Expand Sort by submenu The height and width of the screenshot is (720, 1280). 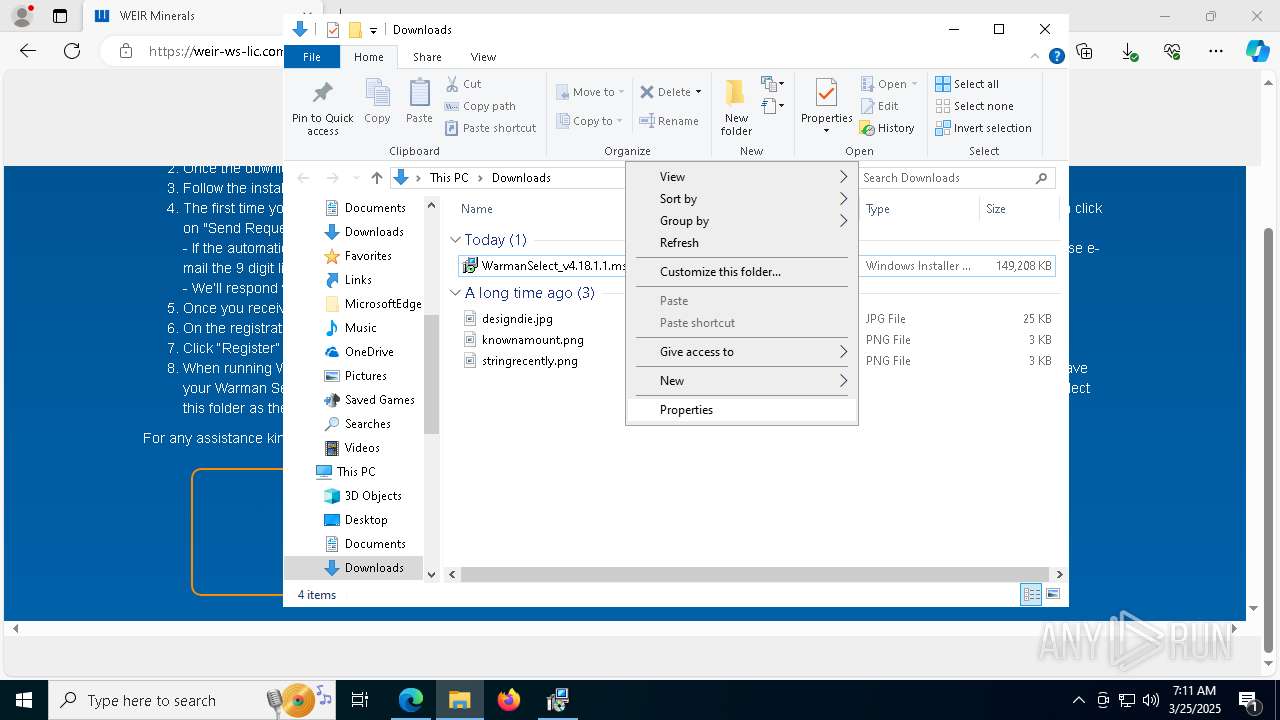pyautogui.click(x=742, y=199)
